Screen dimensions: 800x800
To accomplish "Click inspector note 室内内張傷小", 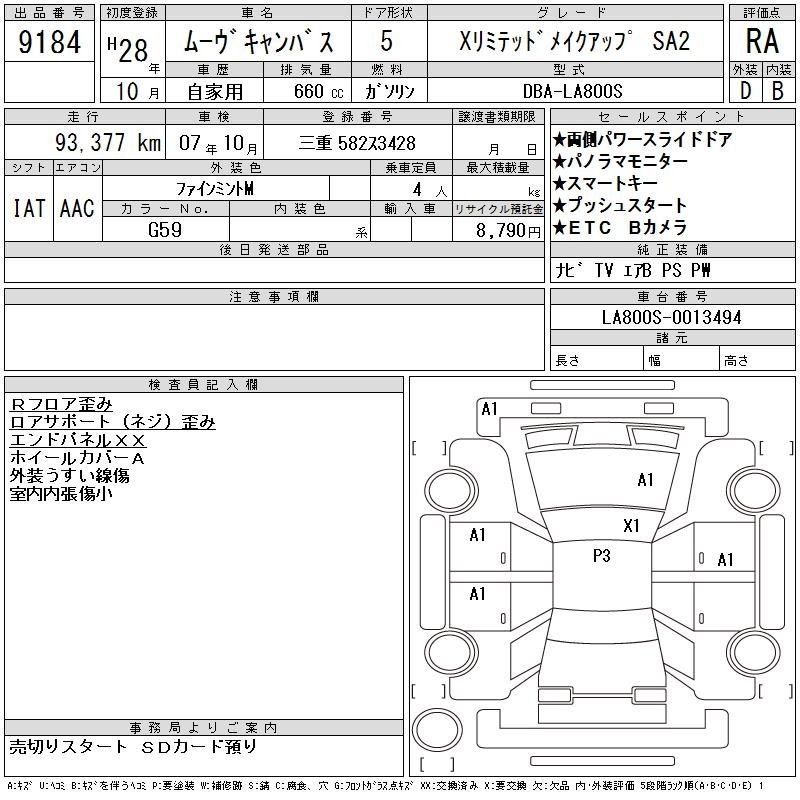I will click(61, 493).
